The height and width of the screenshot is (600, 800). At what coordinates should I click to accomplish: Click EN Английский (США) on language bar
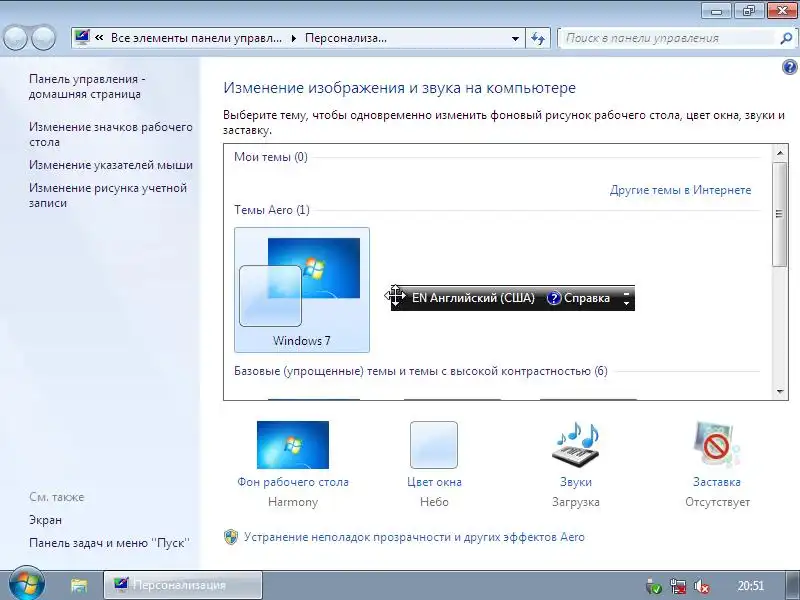pos(473,298)
